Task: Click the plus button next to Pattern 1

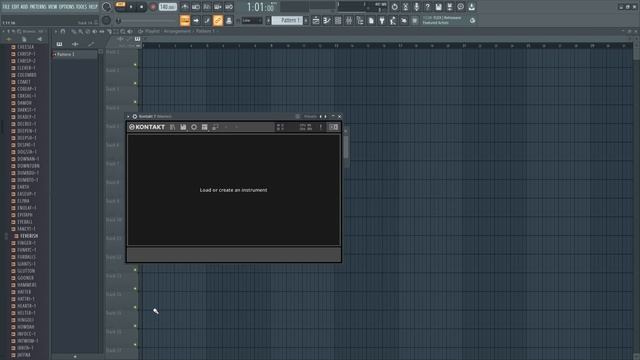Action: click(306, 20)
